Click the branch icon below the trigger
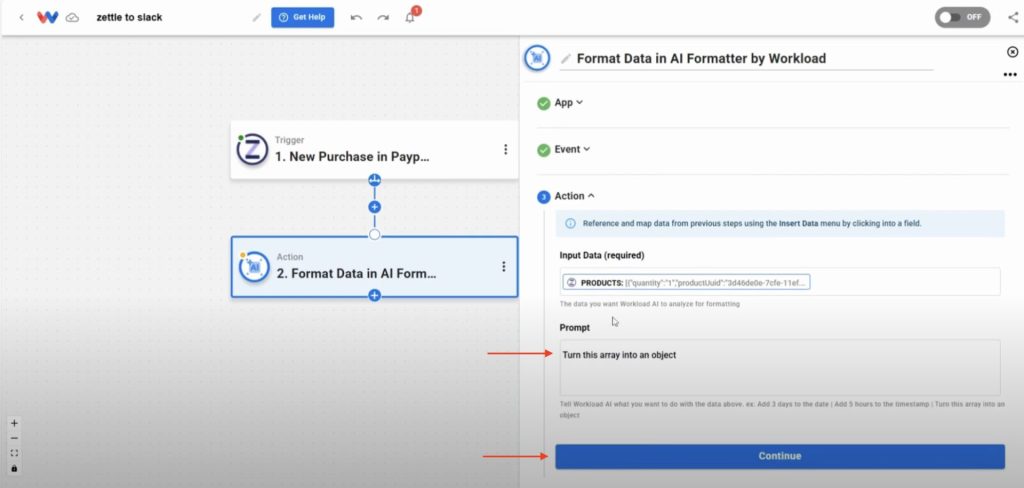1024x488 pixels. pyautogui.click(x=374, y=180)
